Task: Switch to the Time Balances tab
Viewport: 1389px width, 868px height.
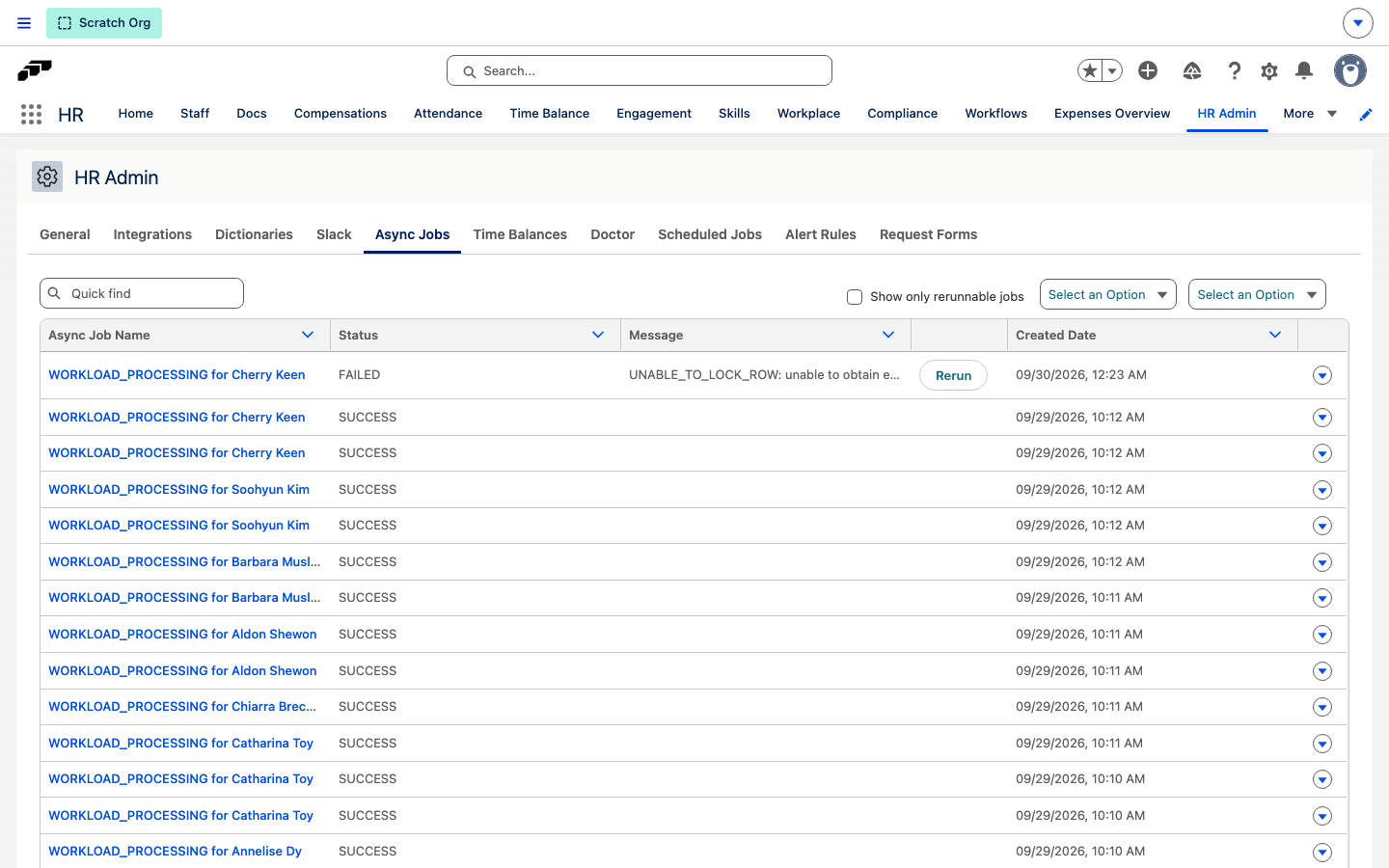Action: pos(520,234)
